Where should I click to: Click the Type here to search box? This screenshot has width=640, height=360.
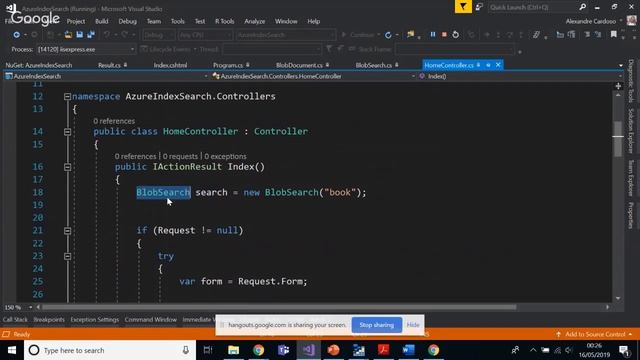point(110,350)
